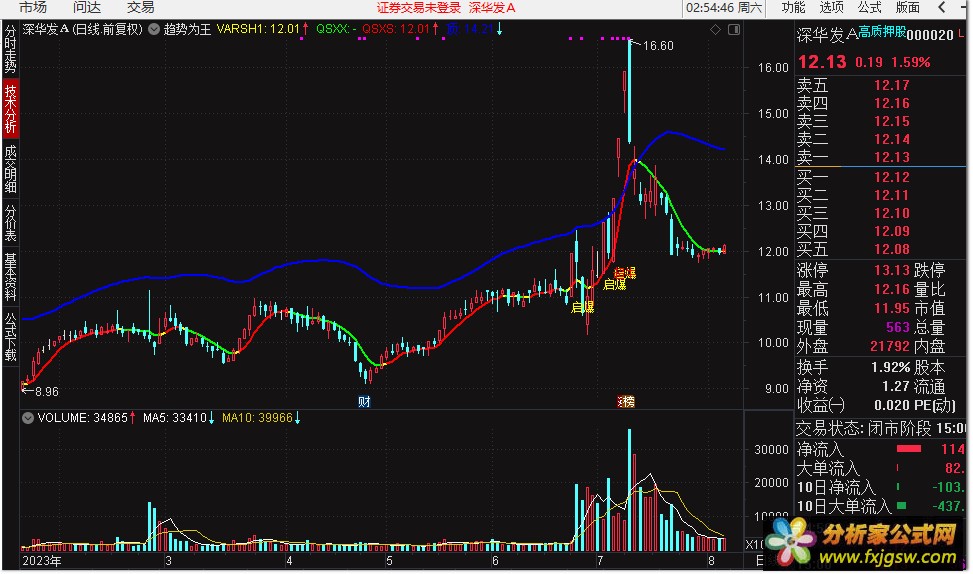The width and height of the screenshot is (973, 574).
Task: Select 卖四 price 12.16
Action: click(892, 104)
